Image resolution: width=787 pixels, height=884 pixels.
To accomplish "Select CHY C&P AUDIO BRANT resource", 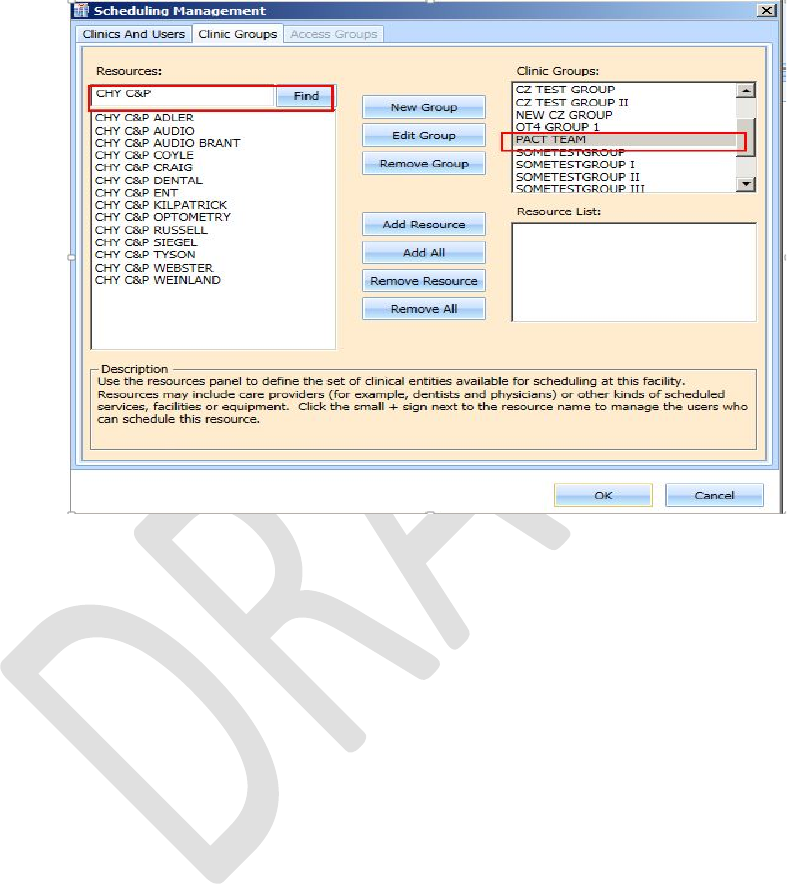I will (x=167, y=143).
